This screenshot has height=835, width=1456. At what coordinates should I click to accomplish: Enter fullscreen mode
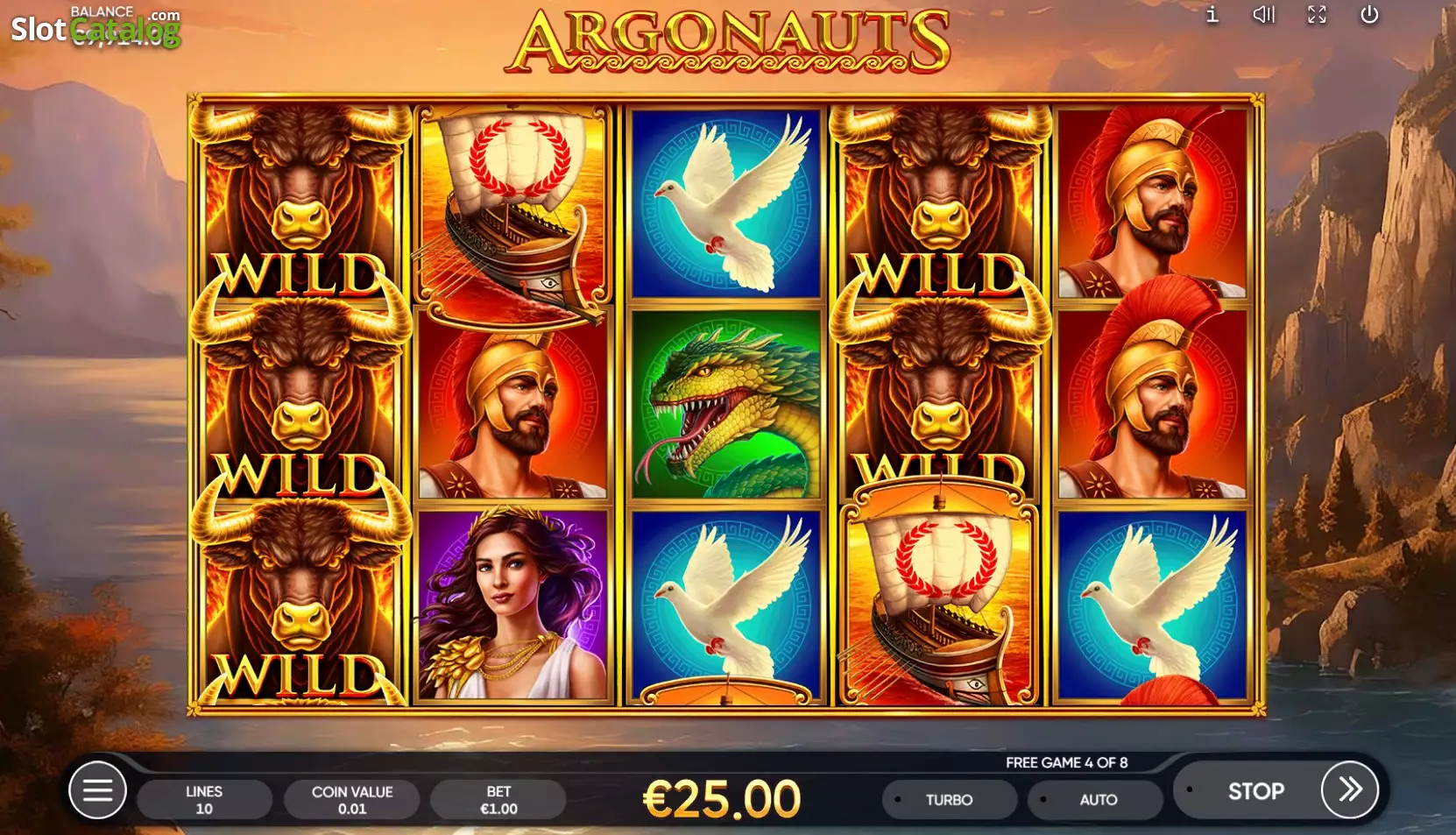point(1317,14)
